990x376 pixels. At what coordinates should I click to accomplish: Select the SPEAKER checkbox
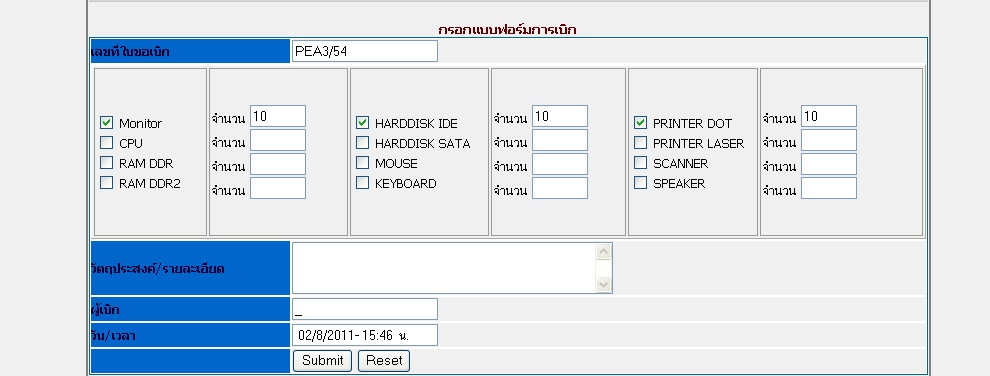tap(640, 183)
